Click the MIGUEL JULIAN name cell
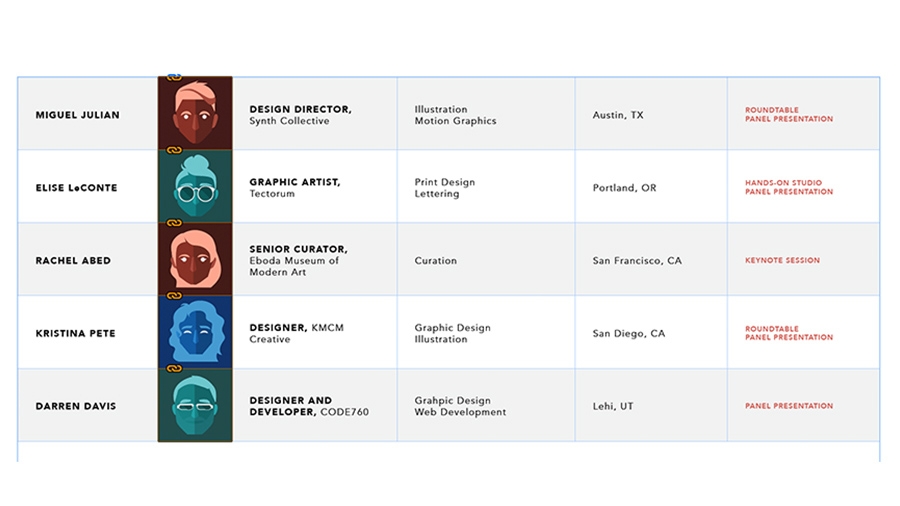The width and height of the screenshot is (900, 506). 77,115
